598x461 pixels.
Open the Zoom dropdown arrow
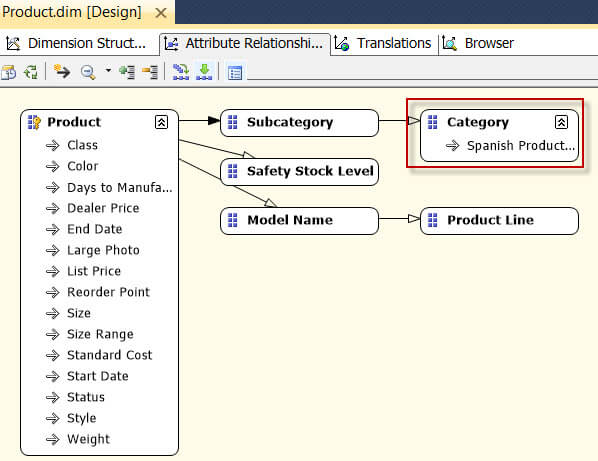(x=108, y=71)
